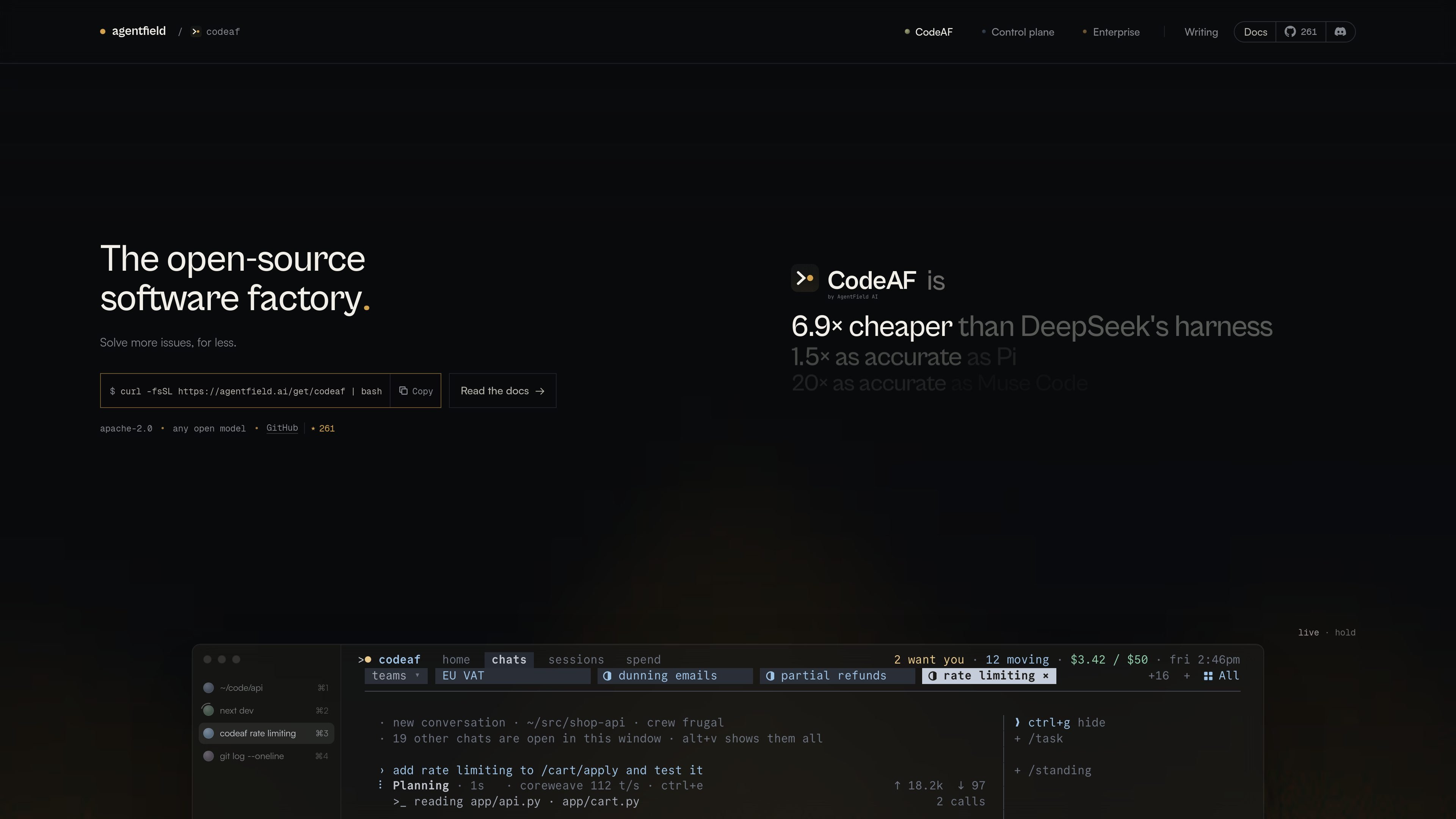The width and height of the screenshot is (1456, 819).
Task: Follow the GitHub text link
Action: click(x=282, y=428)
